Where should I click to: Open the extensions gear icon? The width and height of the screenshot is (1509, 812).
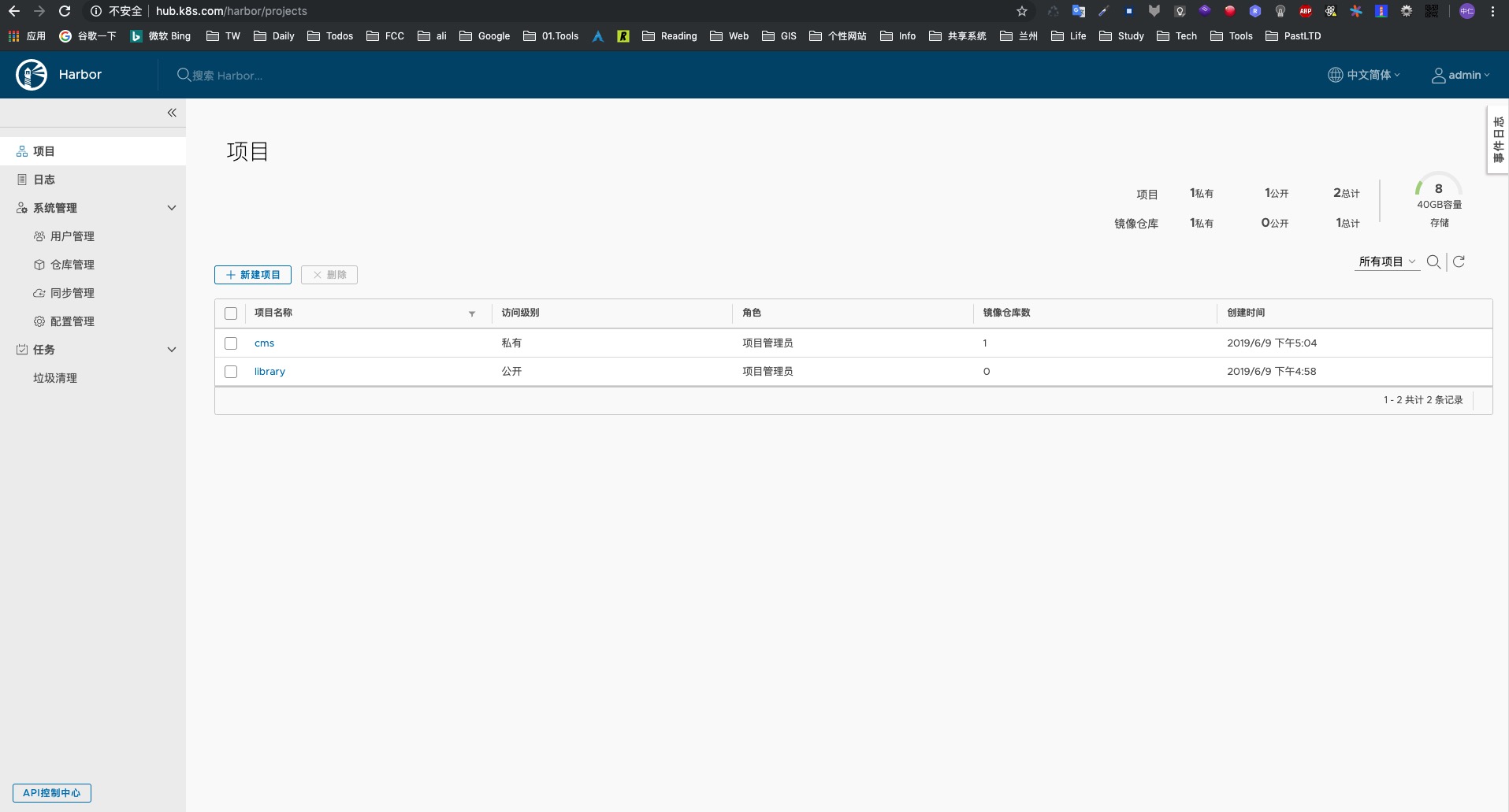click(x=1407, y=11)
